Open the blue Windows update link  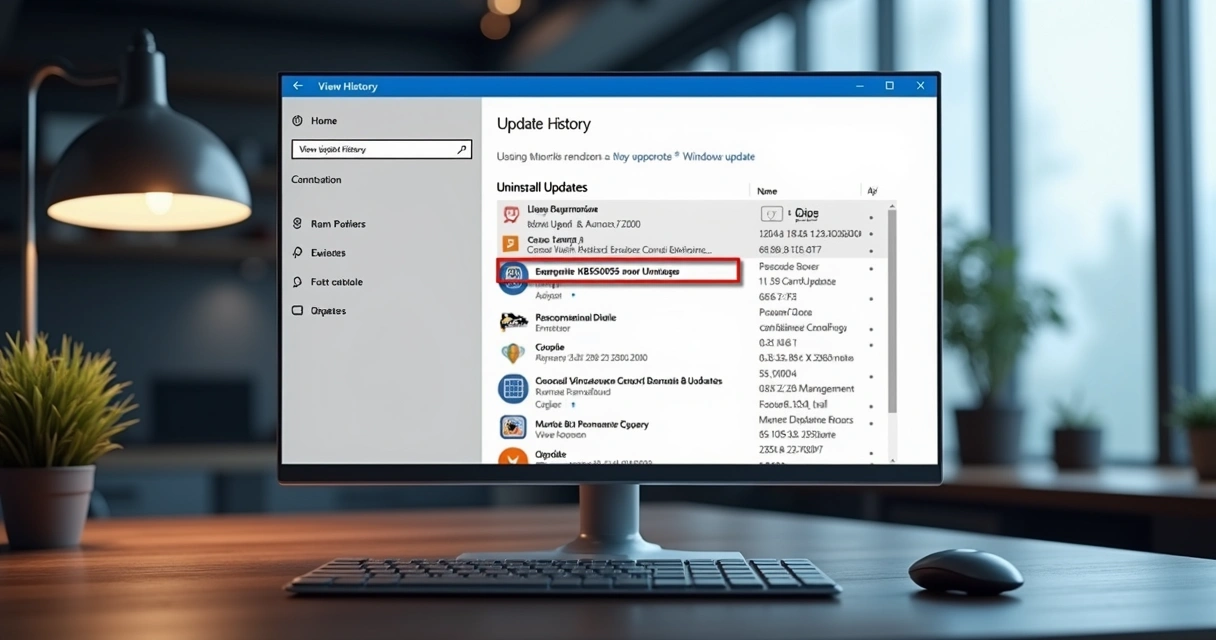[717, 157]
